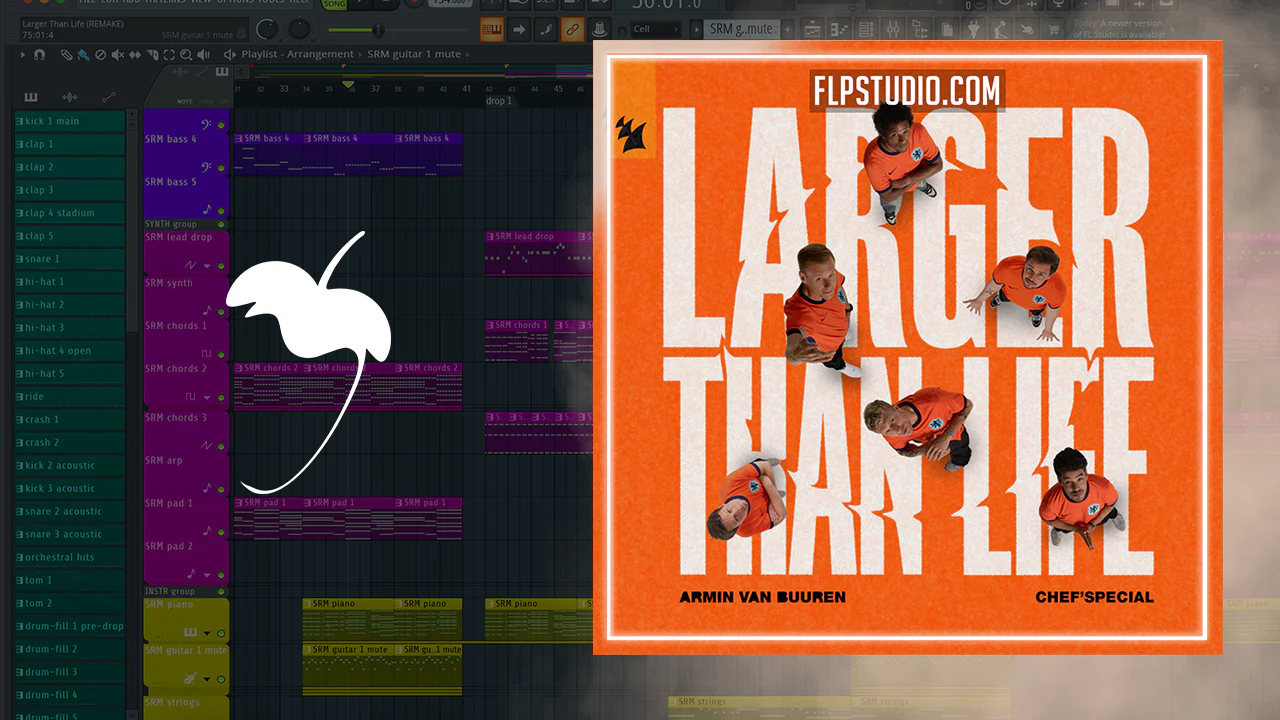Click the main volume knob

268,29
